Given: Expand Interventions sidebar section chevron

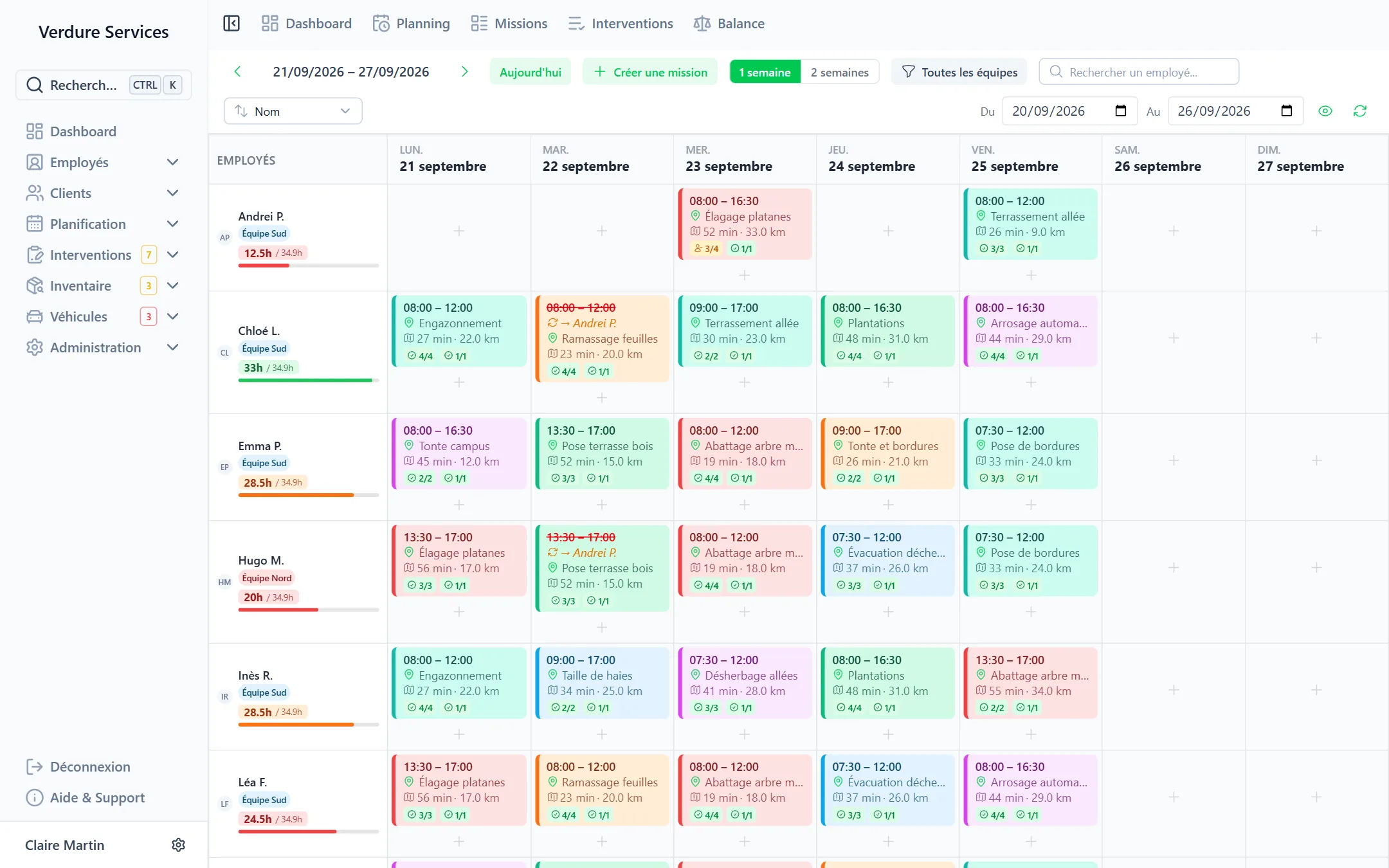Looking at the screenshot, I should (172, 255).
